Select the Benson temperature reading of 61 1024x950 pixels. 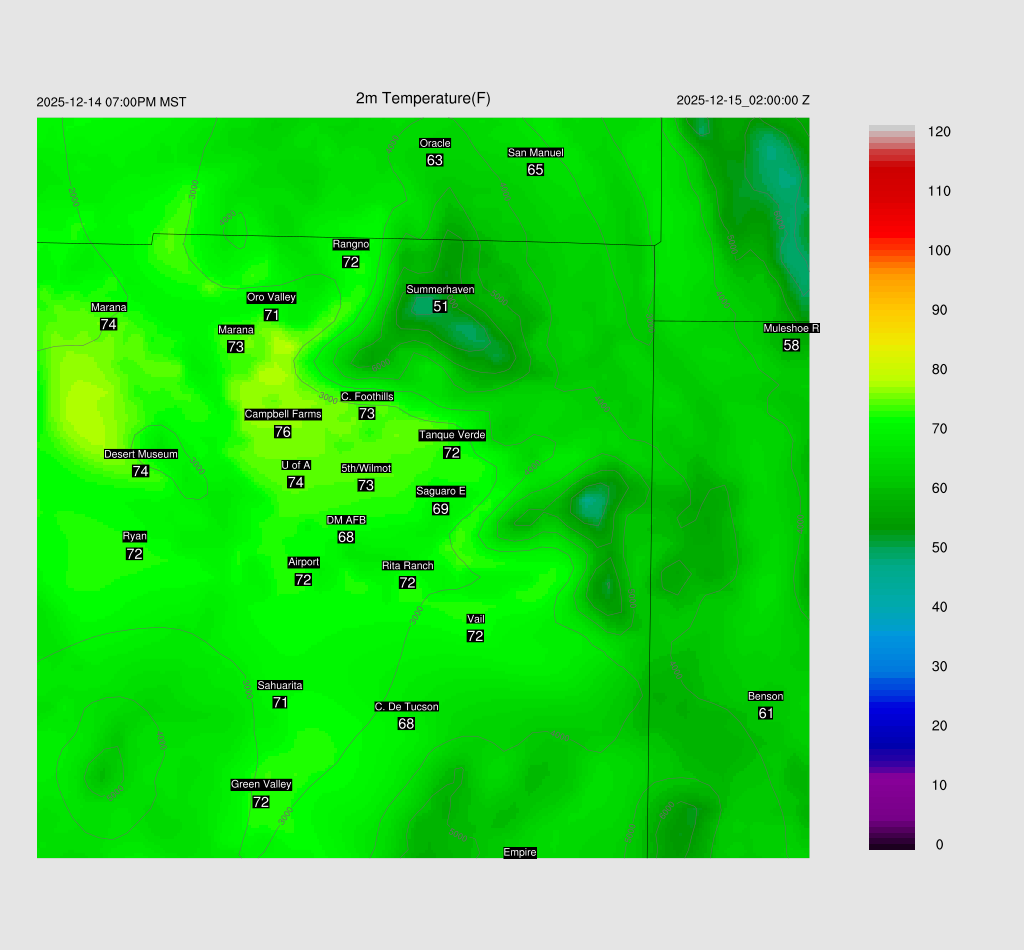(x=766, y=713)
